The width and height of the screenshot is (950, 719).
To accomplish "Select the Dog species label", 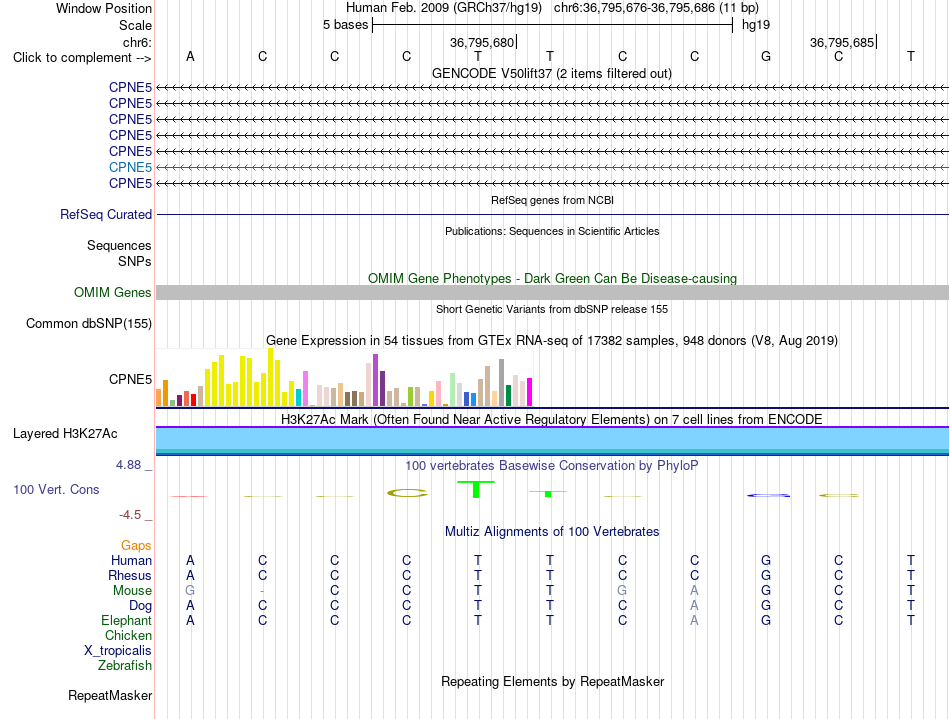I will coord(140,606).
